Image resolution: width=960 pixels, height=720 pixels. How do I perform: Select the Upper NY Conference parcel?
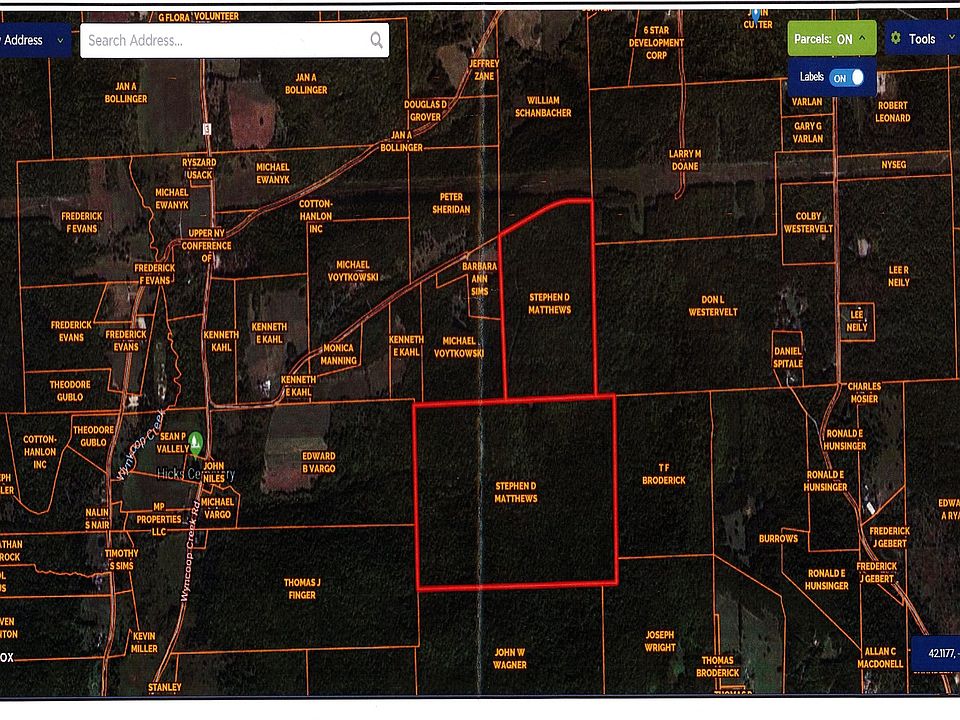tap(206, 246)
